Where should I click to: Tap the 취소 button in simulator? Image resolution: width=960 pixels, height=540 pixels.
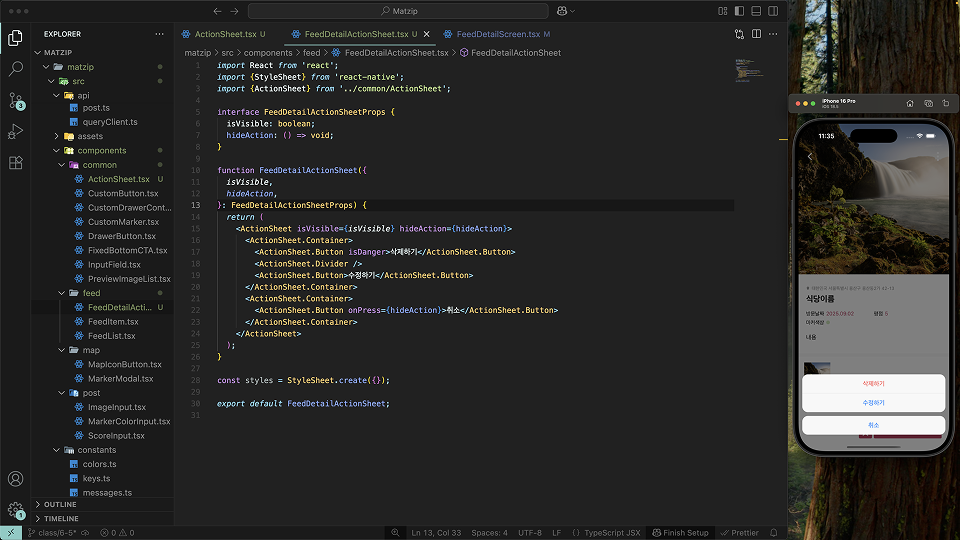click(873, 425)
